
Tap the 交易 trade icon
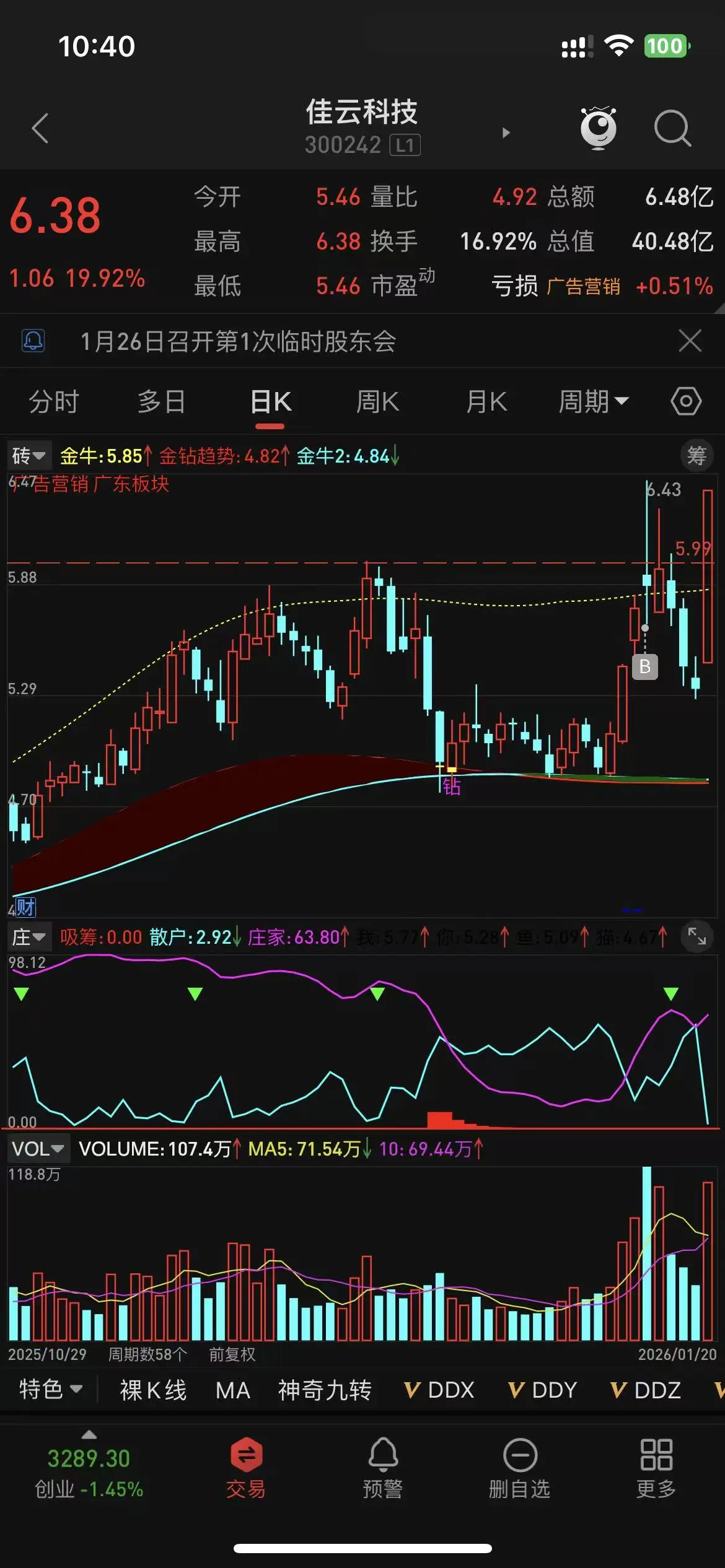(x=246, y=1468)
